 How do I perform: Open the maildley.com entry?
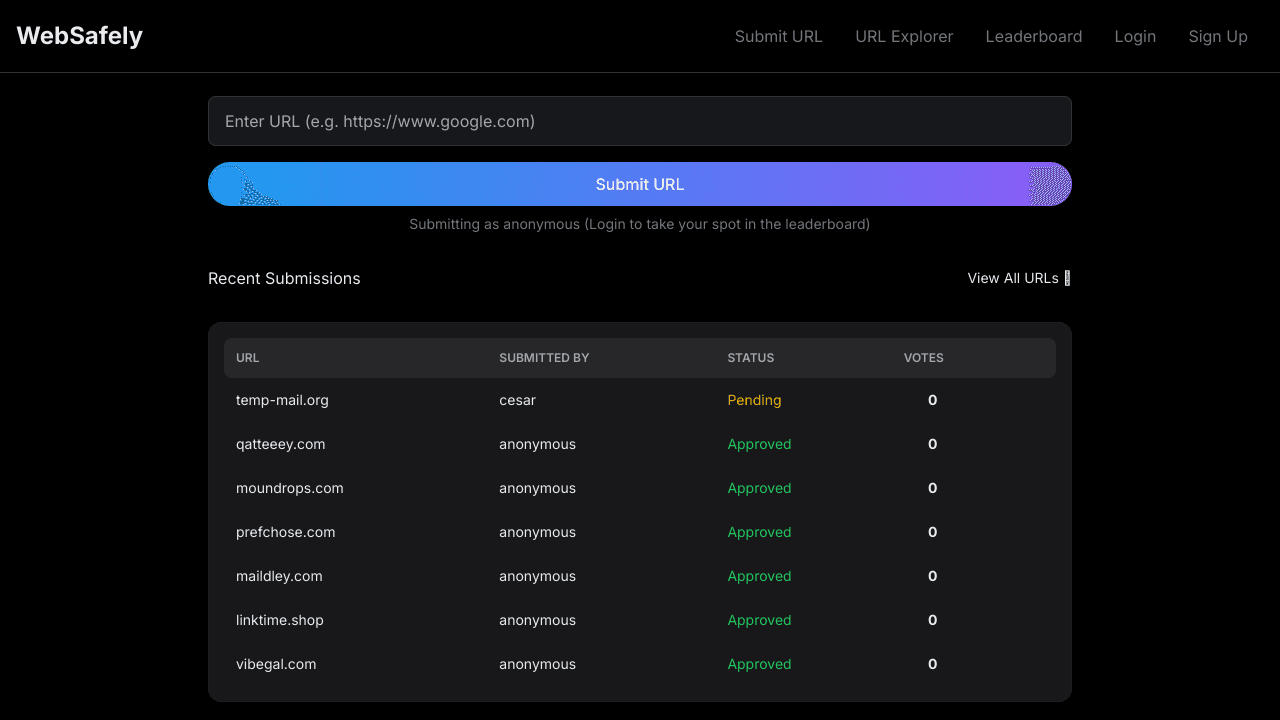[x=279, y=576]
